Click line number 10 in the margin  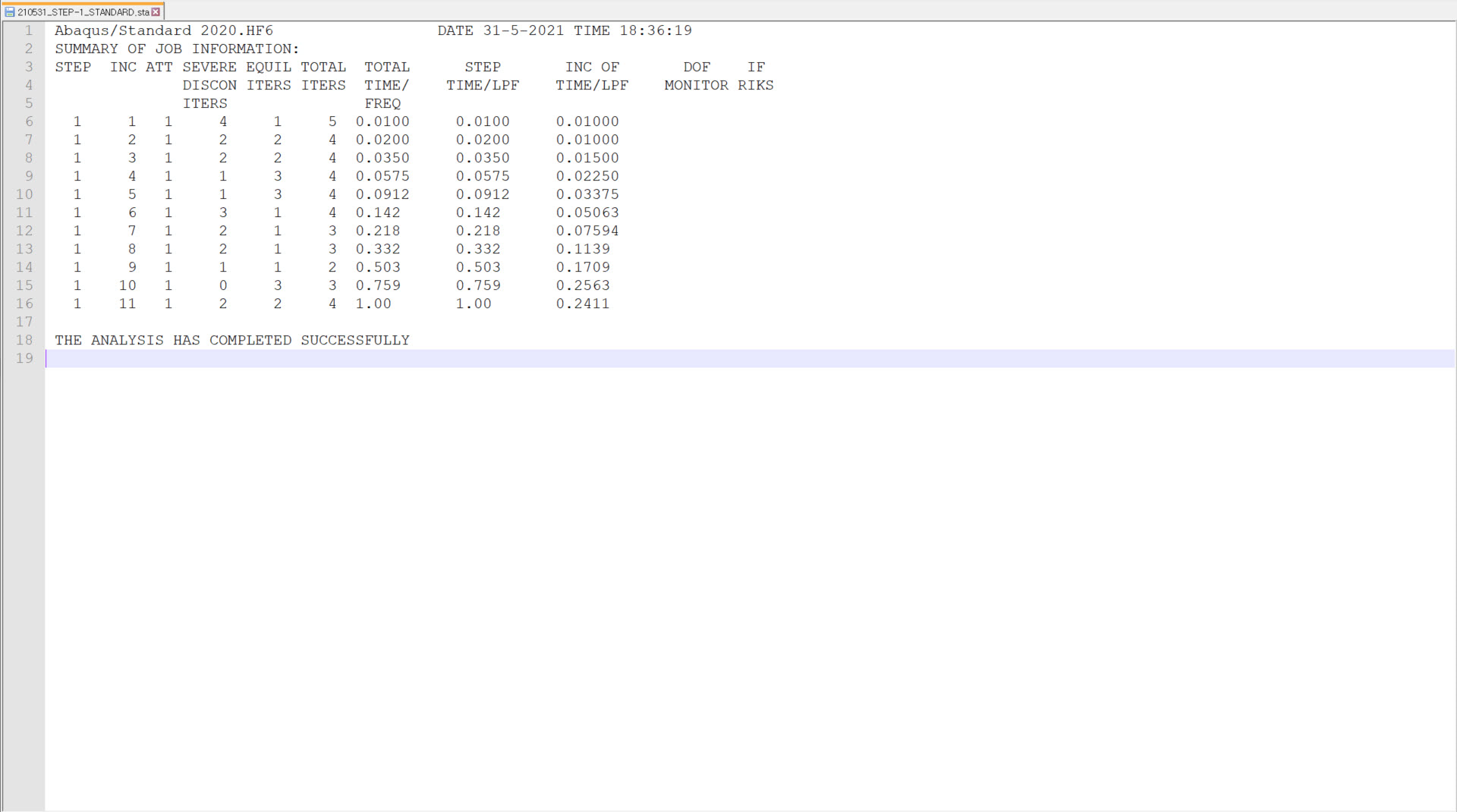[24, 194]
